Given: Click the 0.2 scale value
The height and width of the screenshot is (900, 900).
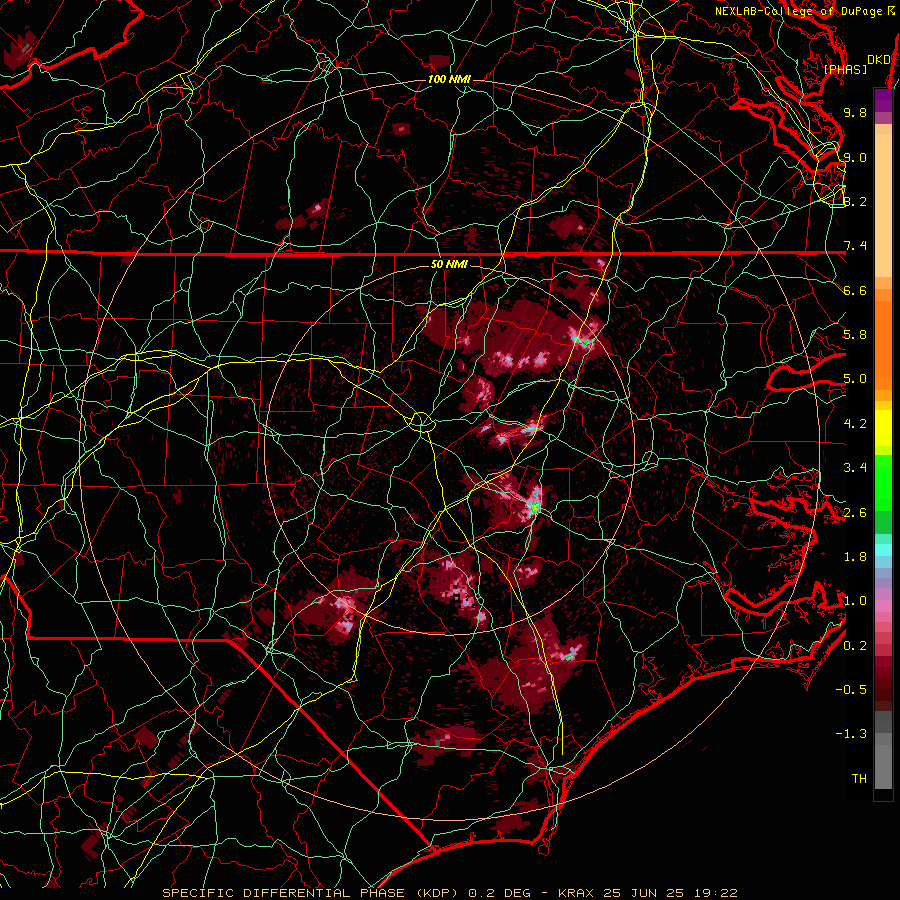Looking at the screenshot, I should pyautogui.click(x=855, y=646).
